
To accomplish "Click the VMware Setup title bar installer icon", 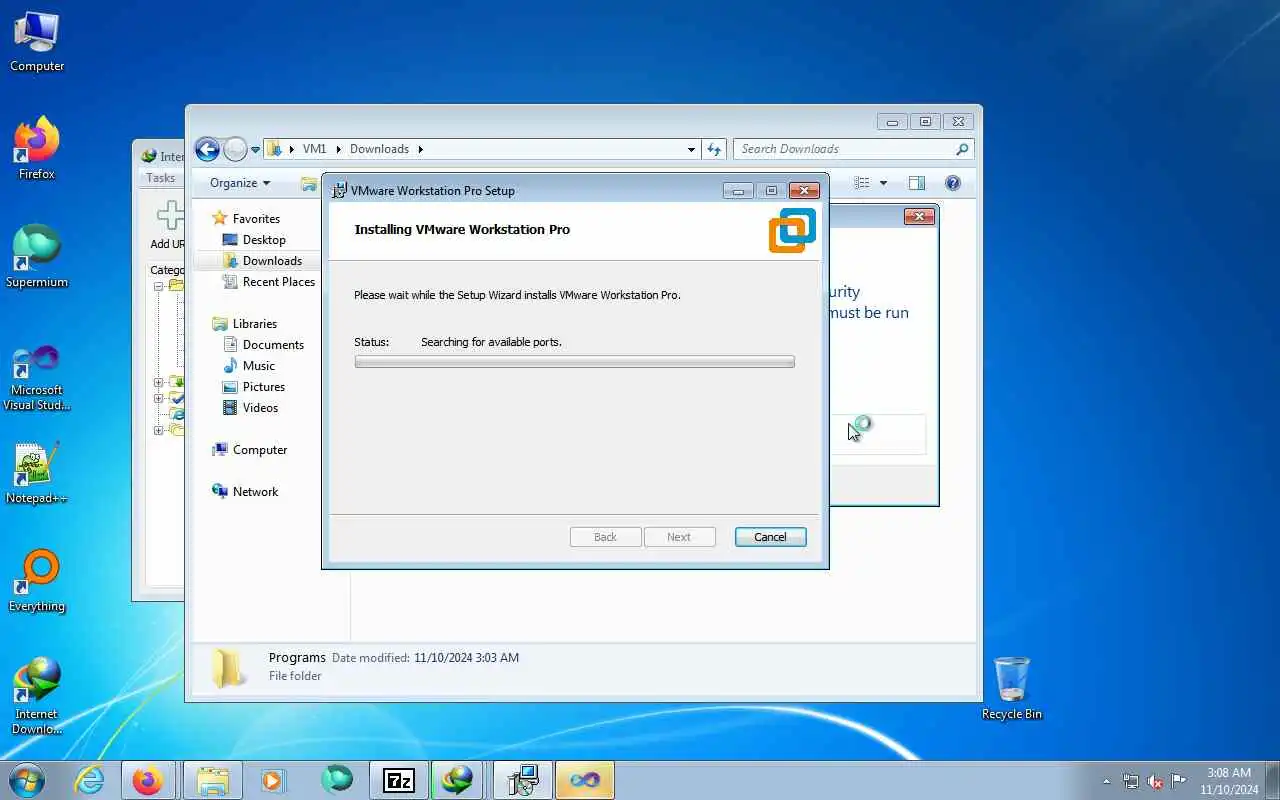I will point(340,190).
